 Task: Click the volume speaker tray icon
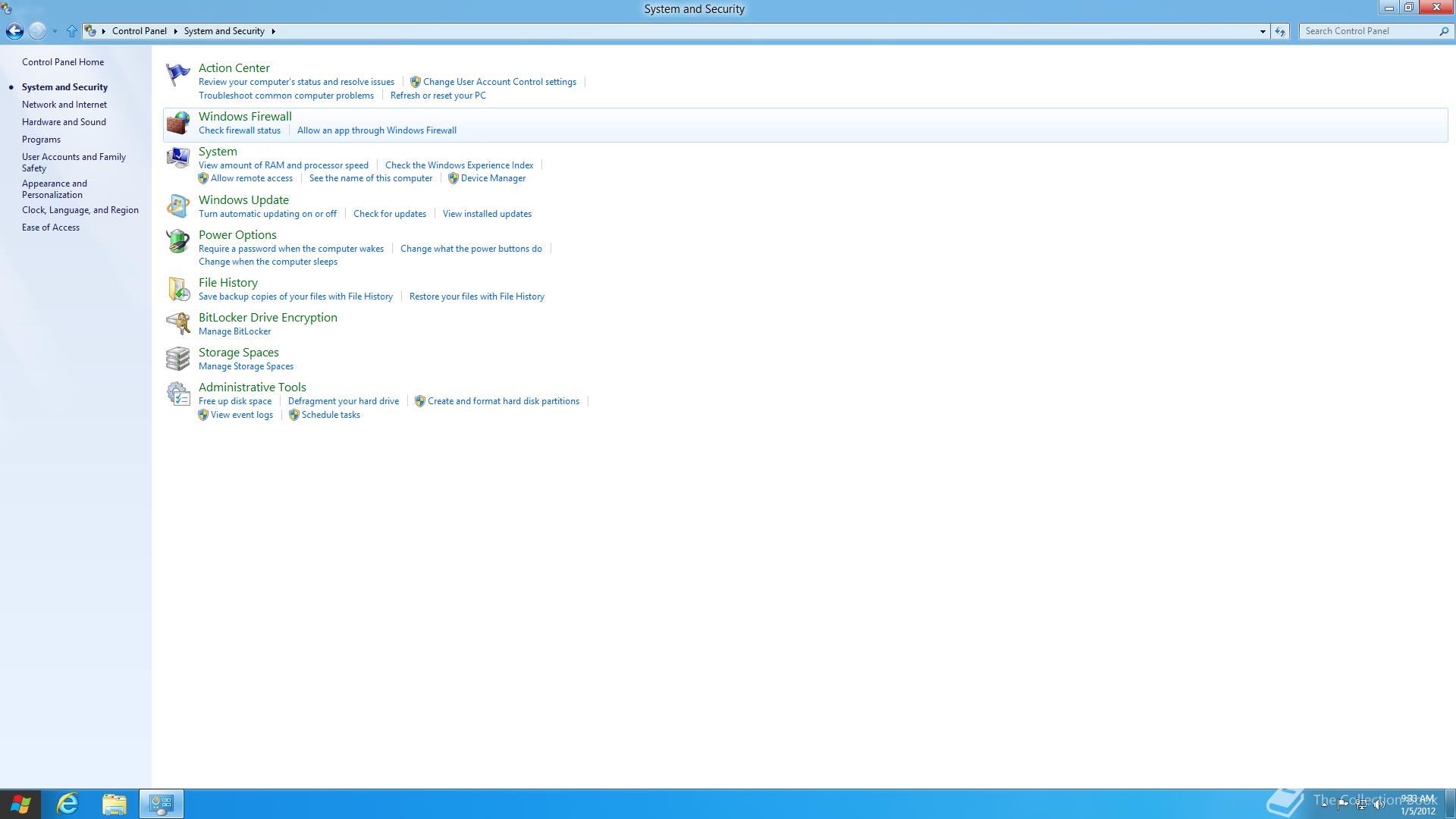(x=1379, y=805)
